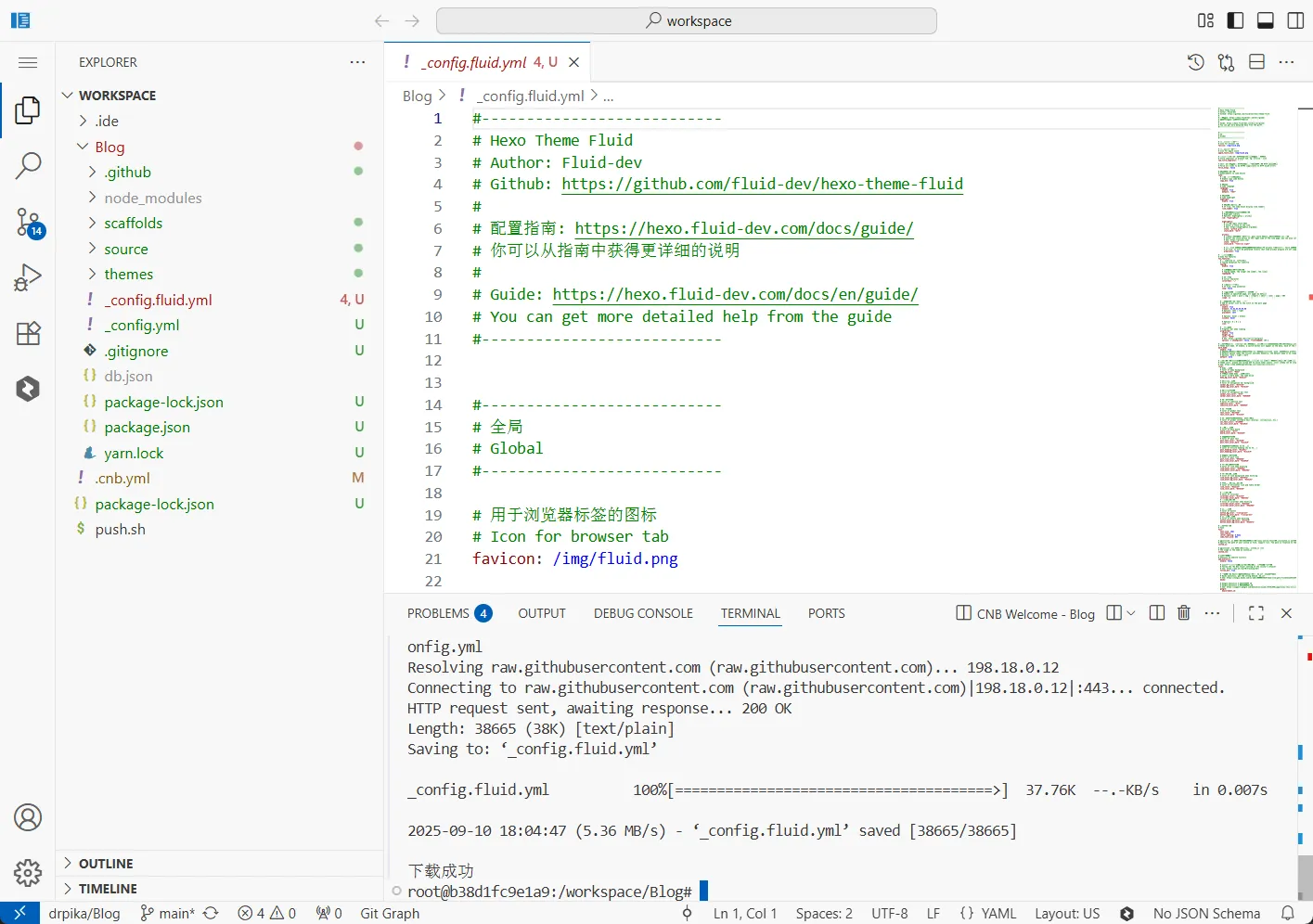Viewport: 1313px width, 924px height.
Task: Collapse the WORKSPACE section
Action: pos(117,96)
